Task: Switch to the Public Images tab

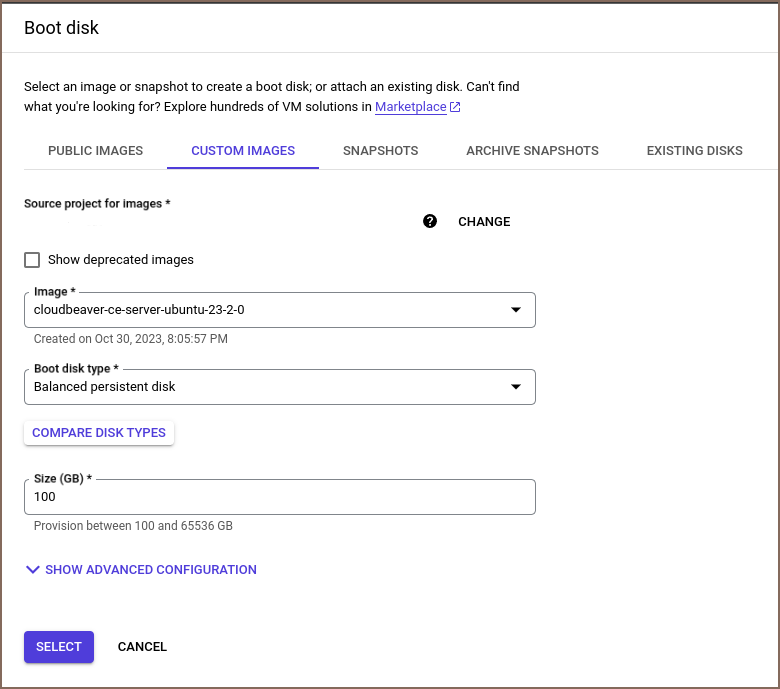Action: click(x=95, y=151)
